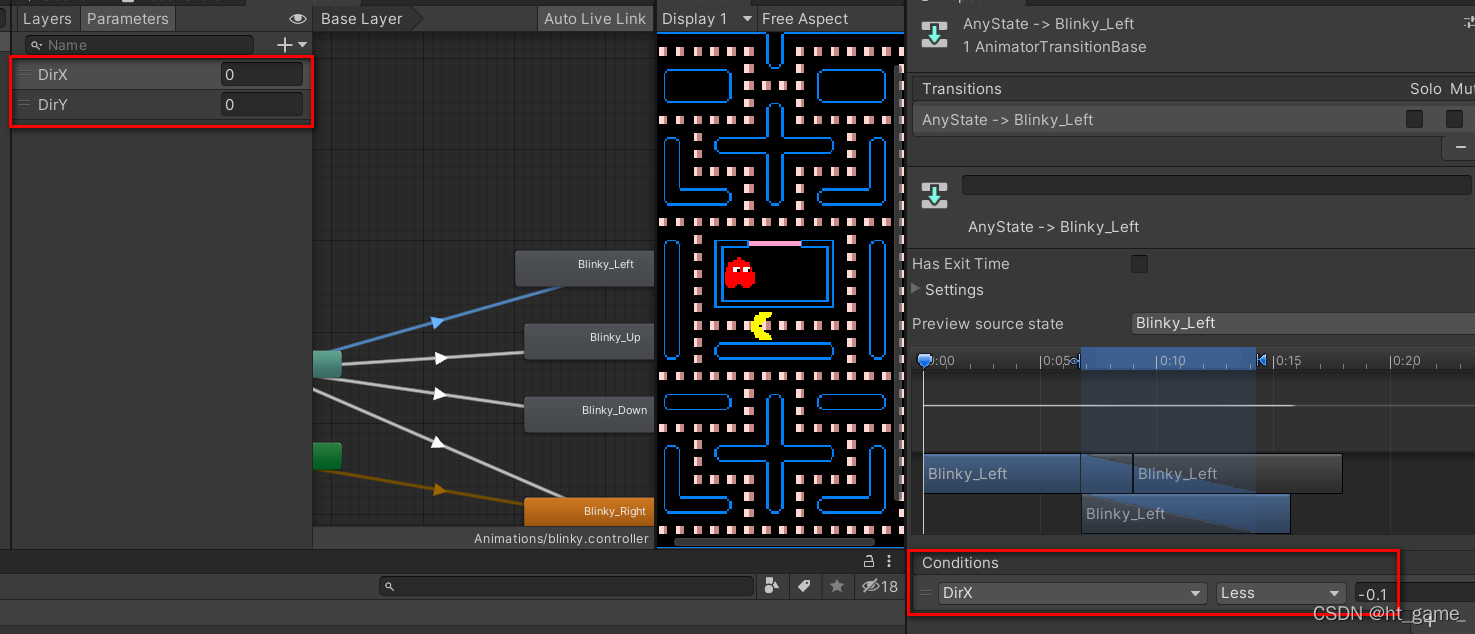Viewport: 1475px width, 634px height.
Task: Click the transition end marker near 0:15
Action: [x=1261, y=360]
